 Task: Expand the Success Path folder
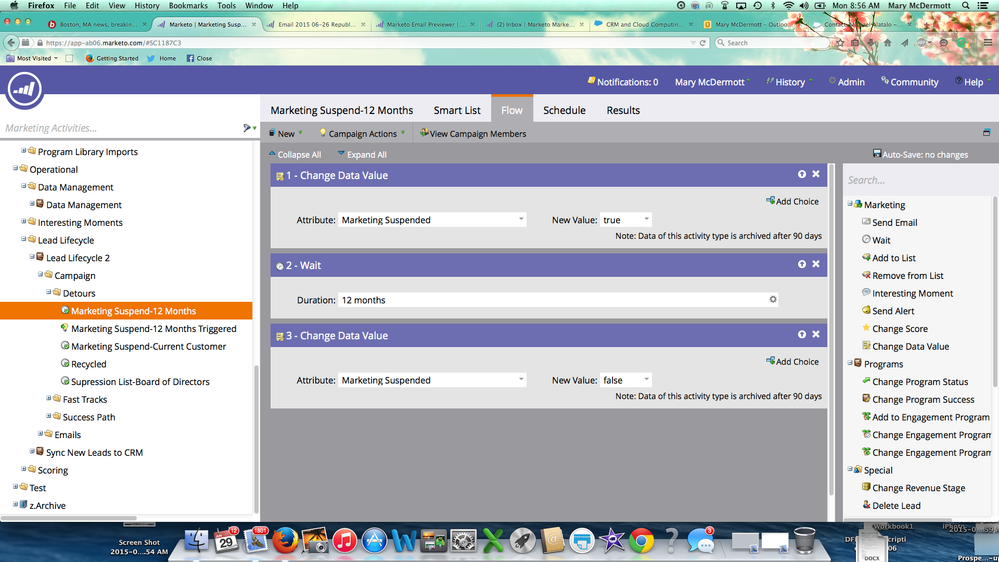point(48,416)
